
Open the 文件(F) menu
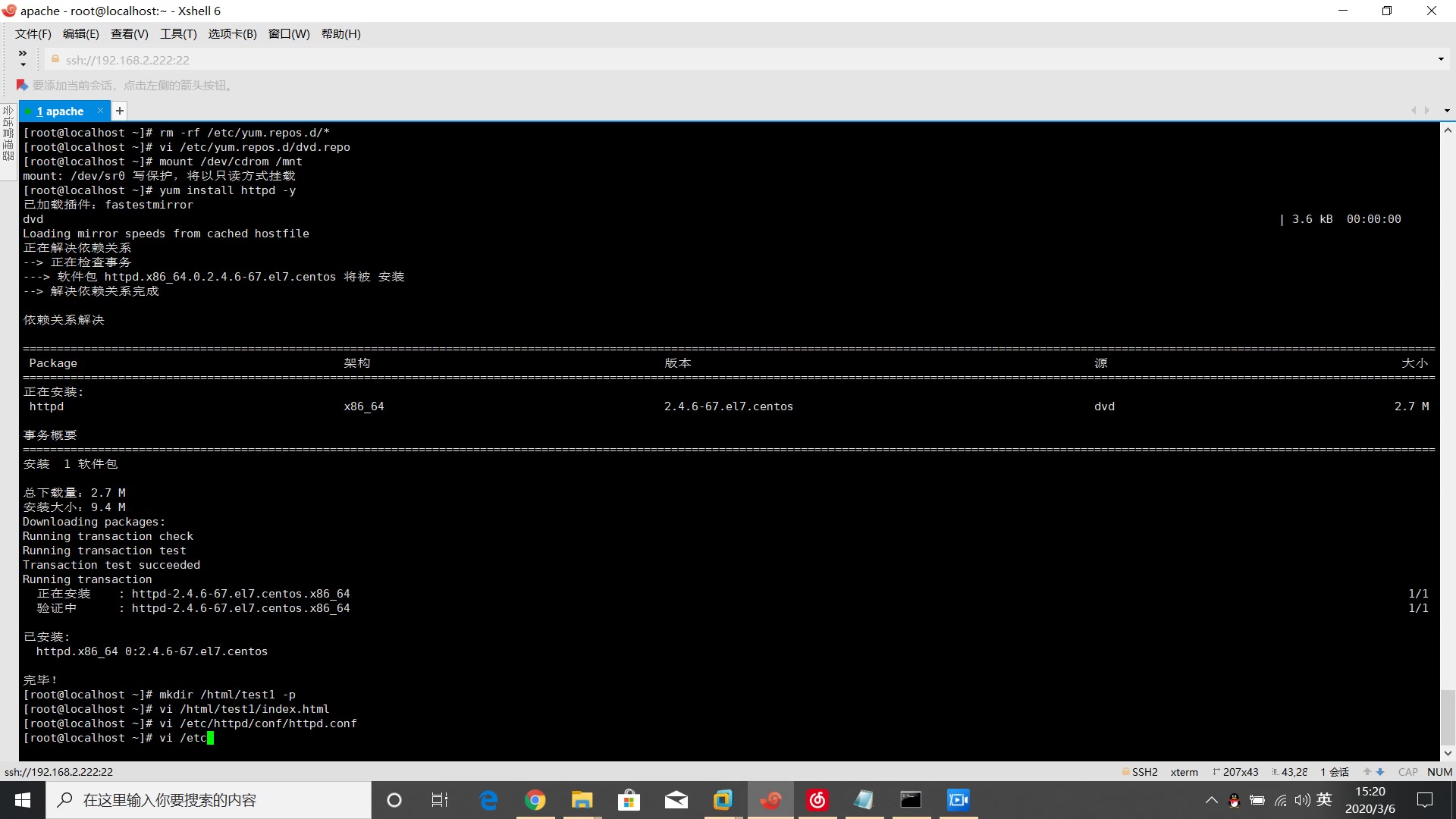[33, 34]
